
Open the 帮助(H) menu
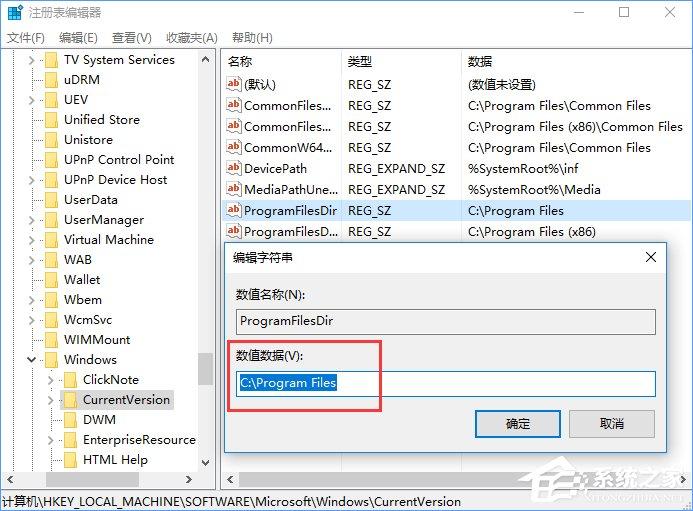(x=252, y=38)
